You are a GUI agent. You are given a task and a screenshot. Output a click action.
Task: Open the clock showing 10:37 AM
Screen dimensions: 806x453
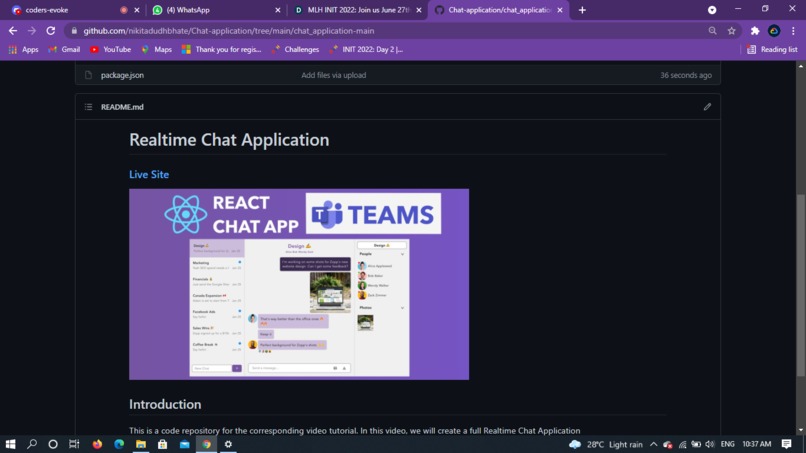[x=757, y=444]
